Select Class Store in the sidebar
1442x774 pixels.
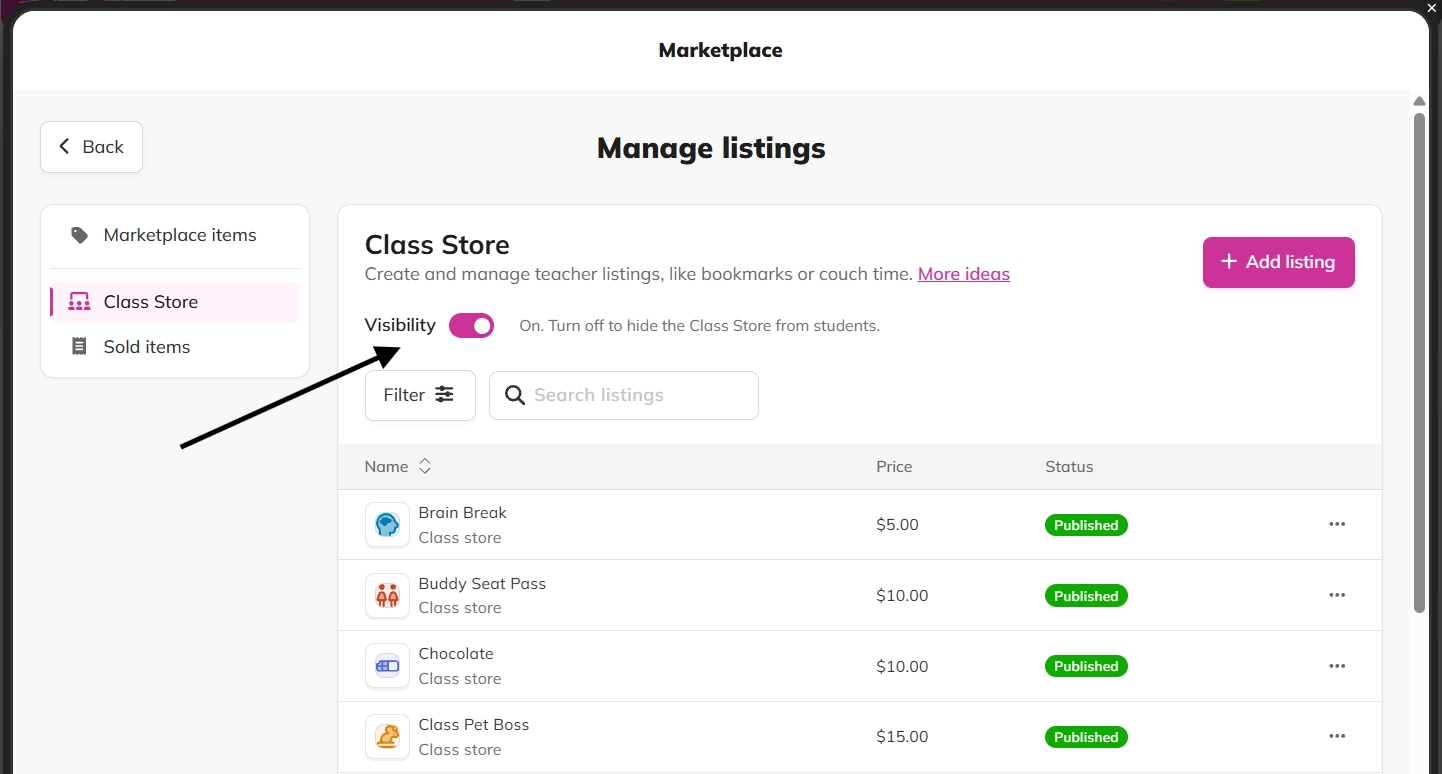[175, 302]
